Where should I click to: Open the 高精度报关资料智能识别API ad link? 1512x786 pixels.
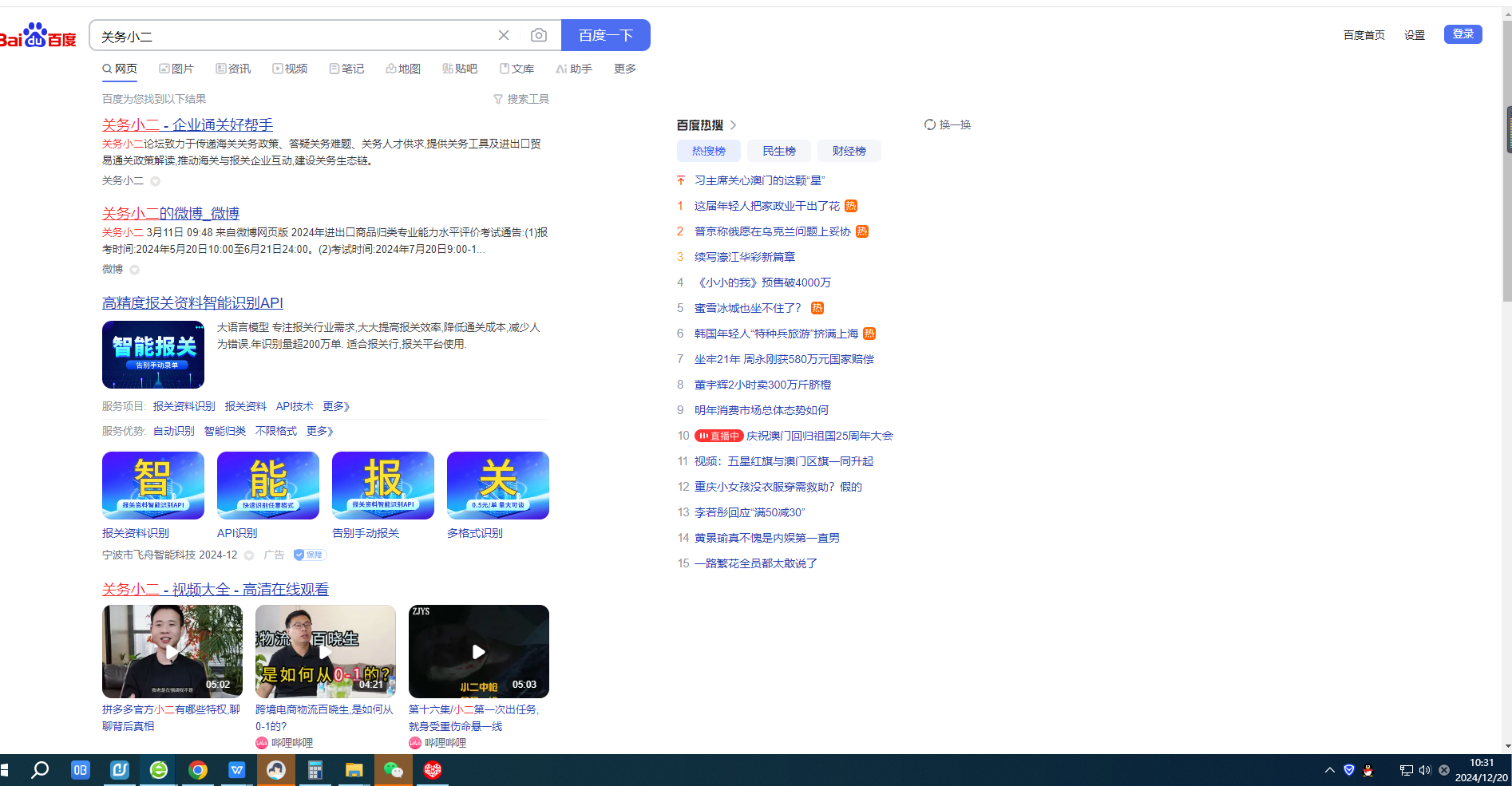192,302
